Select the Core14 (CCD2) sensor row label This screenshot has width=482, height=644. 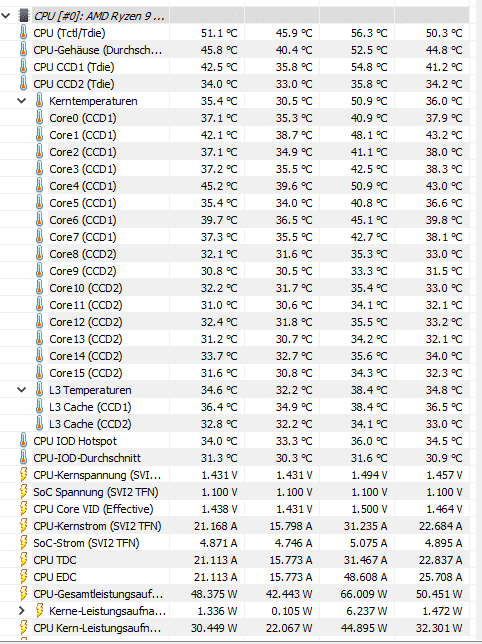[x=86, y=356]
